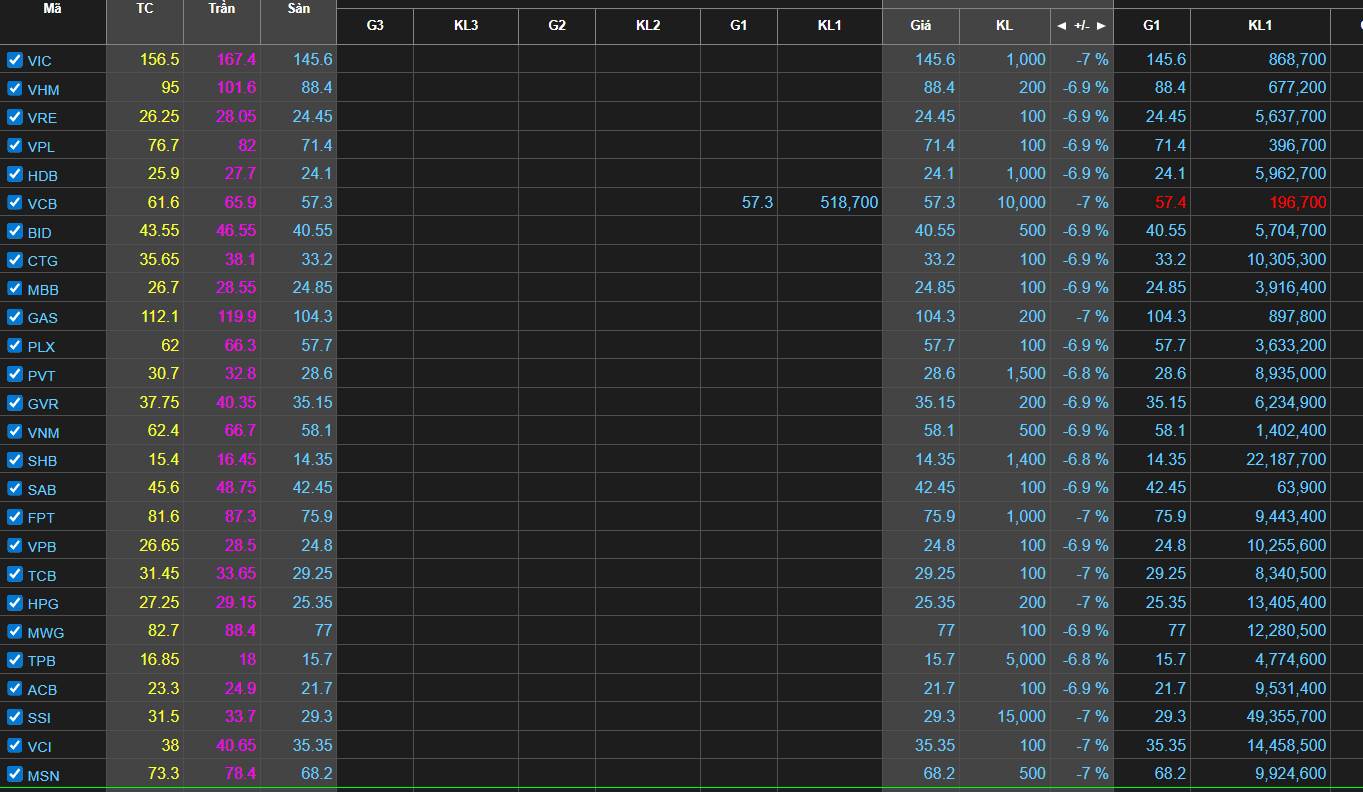Click FPT ceiling price 87.3

point(240,516)
